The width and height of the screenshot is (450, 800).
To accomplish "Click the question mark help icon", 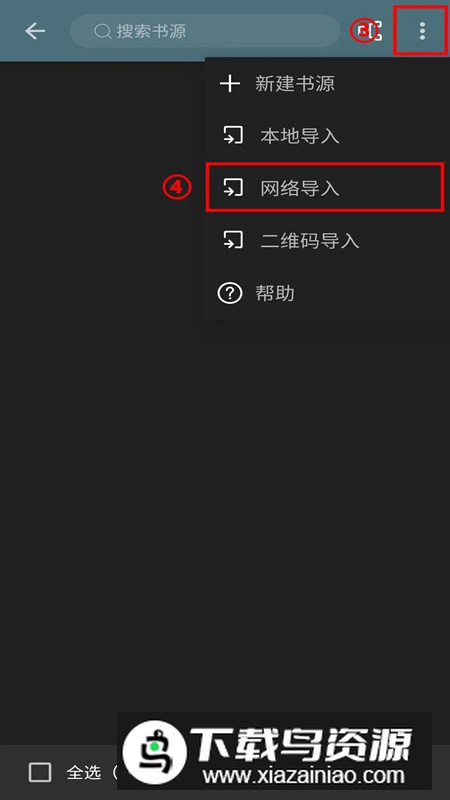I will [230, 293].
